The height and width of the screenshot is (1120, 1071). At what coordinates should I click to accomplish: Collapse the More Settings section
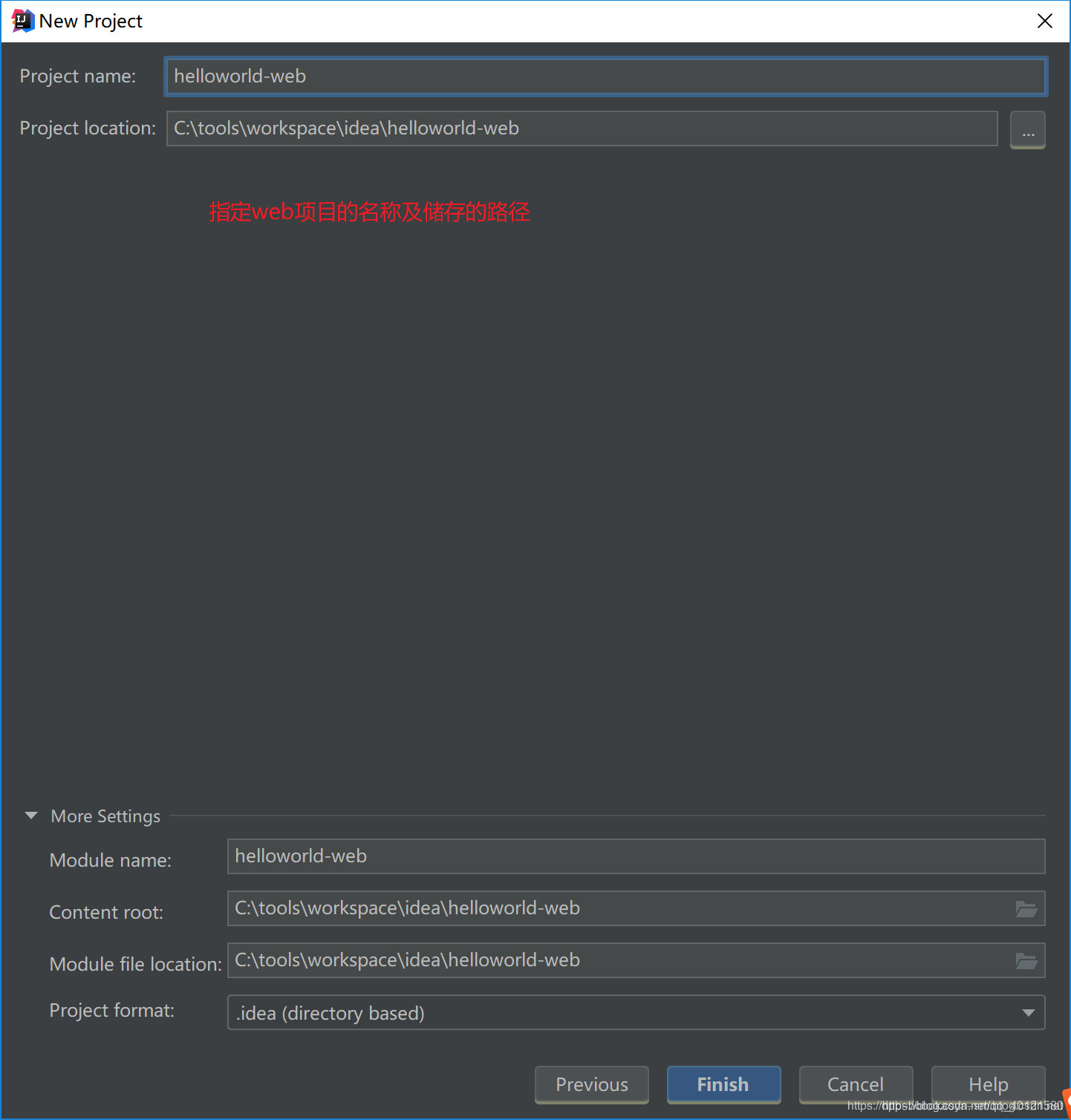31,815
